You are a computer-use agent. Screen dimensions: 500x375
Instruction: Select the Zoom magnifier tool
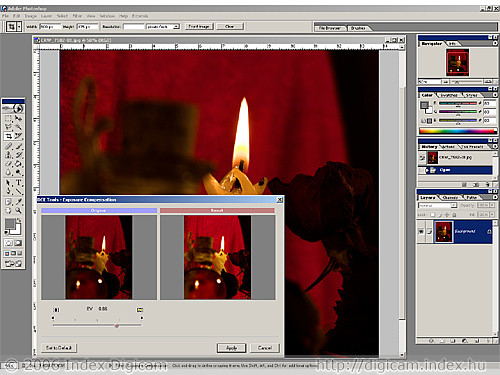pyautogui.click(x=19, y=210)
